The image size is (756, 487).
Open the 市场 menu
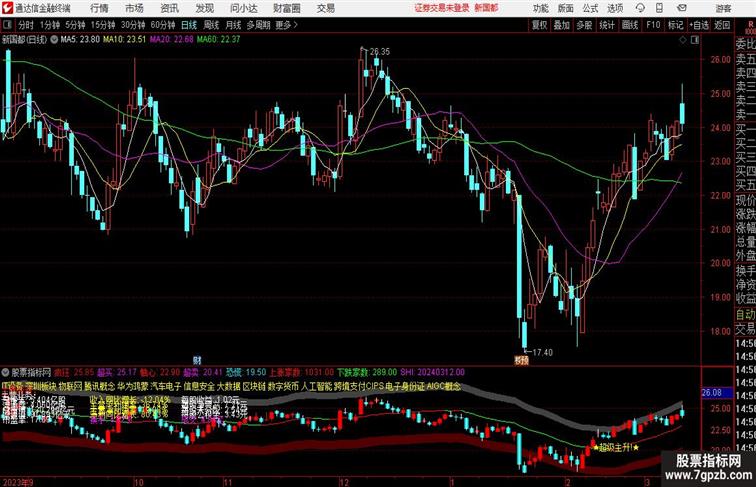135,8
